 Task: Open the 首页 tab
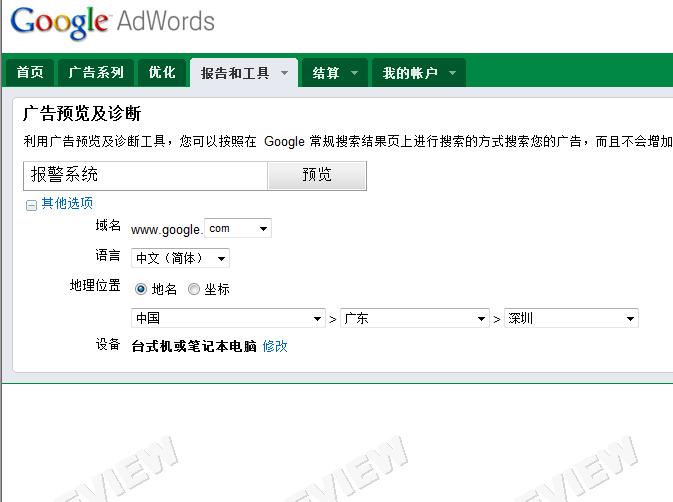pyautogui.click(x=30, y=73)
